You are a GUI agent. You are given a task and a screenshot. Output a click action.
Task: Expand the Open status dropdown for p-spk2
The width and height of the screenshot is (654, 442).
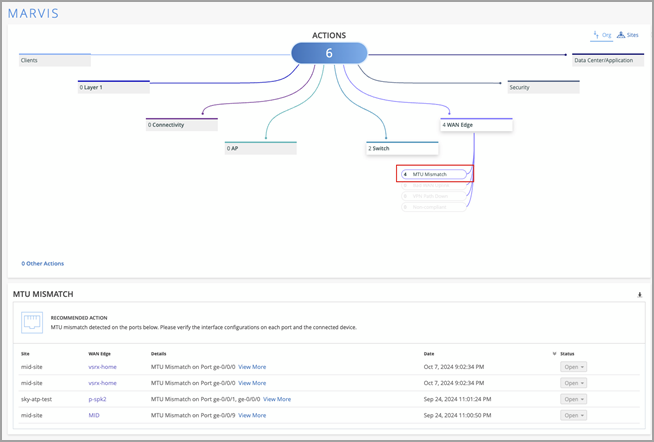573,399
